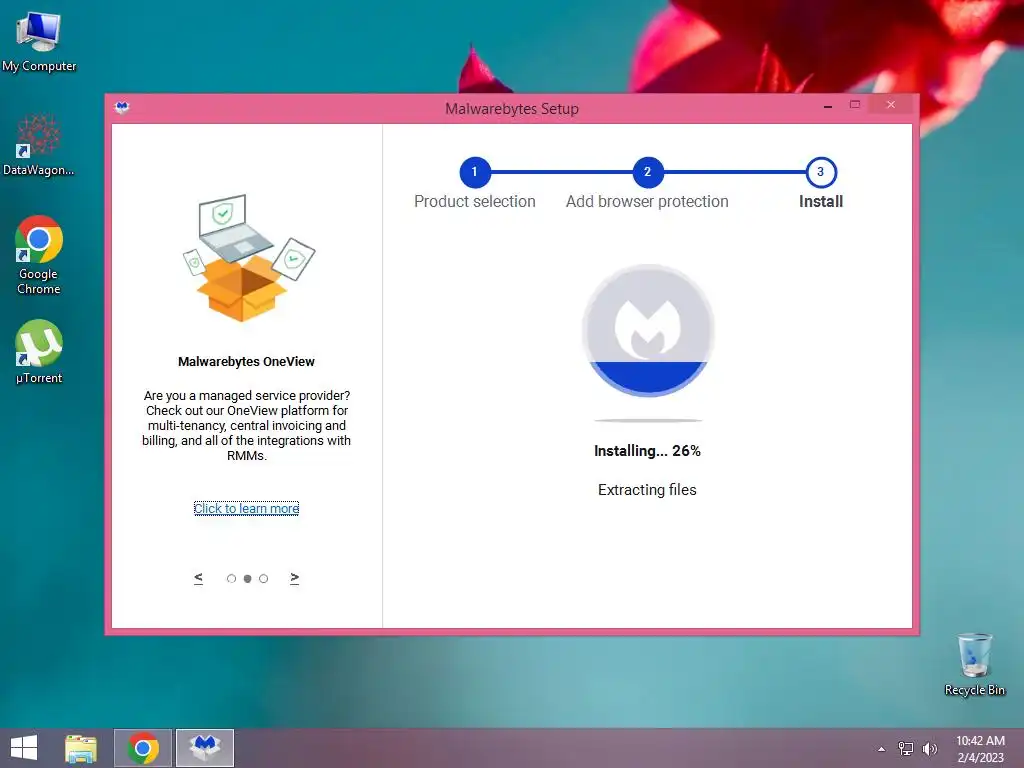1024x768 pixels.
Task: Open File Explorer from the taskbar
Action: (x=81, y=748)
